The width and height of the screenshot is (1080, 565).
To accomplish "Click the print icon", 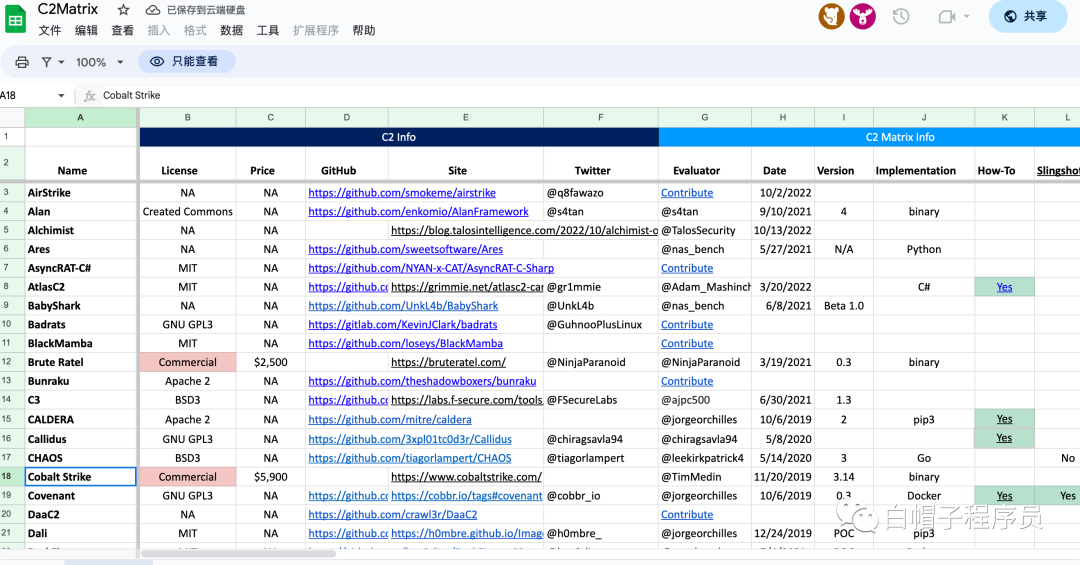I will (22, 62).
